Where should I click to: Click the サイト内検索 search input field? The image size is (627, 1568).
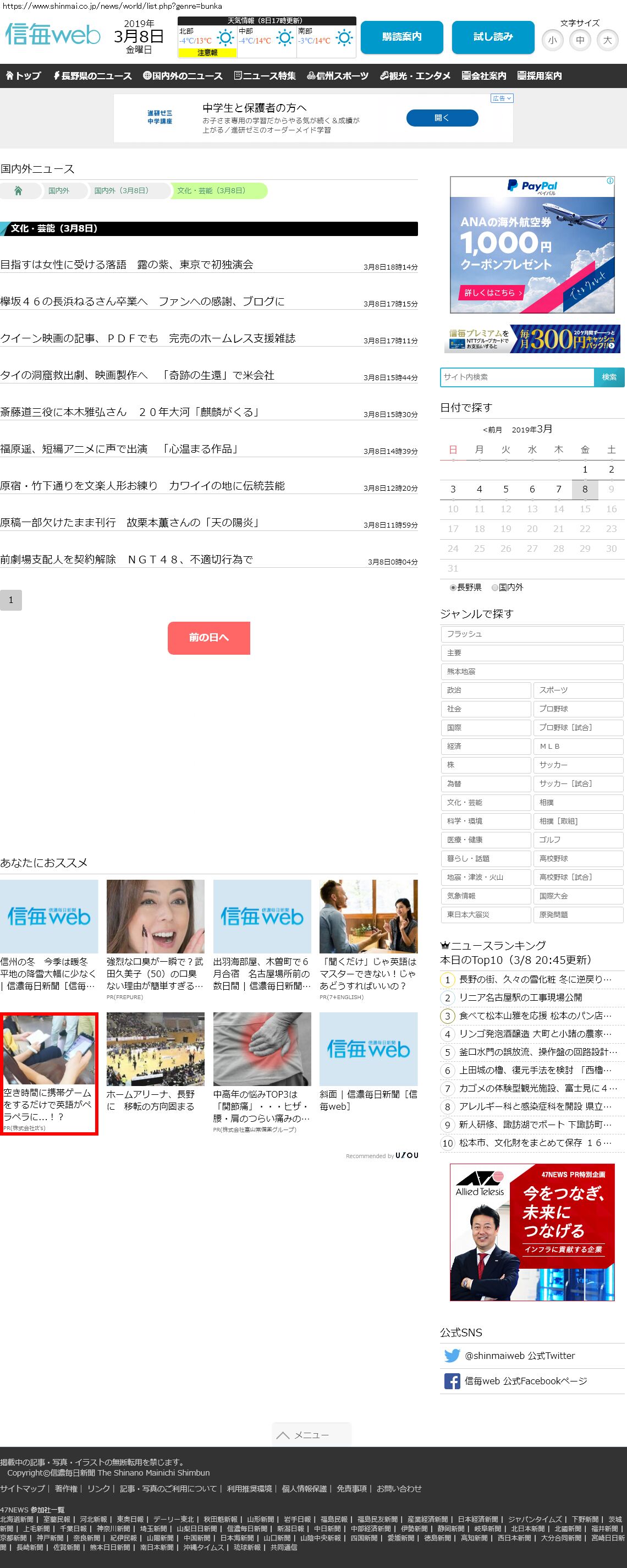point(516,377)
